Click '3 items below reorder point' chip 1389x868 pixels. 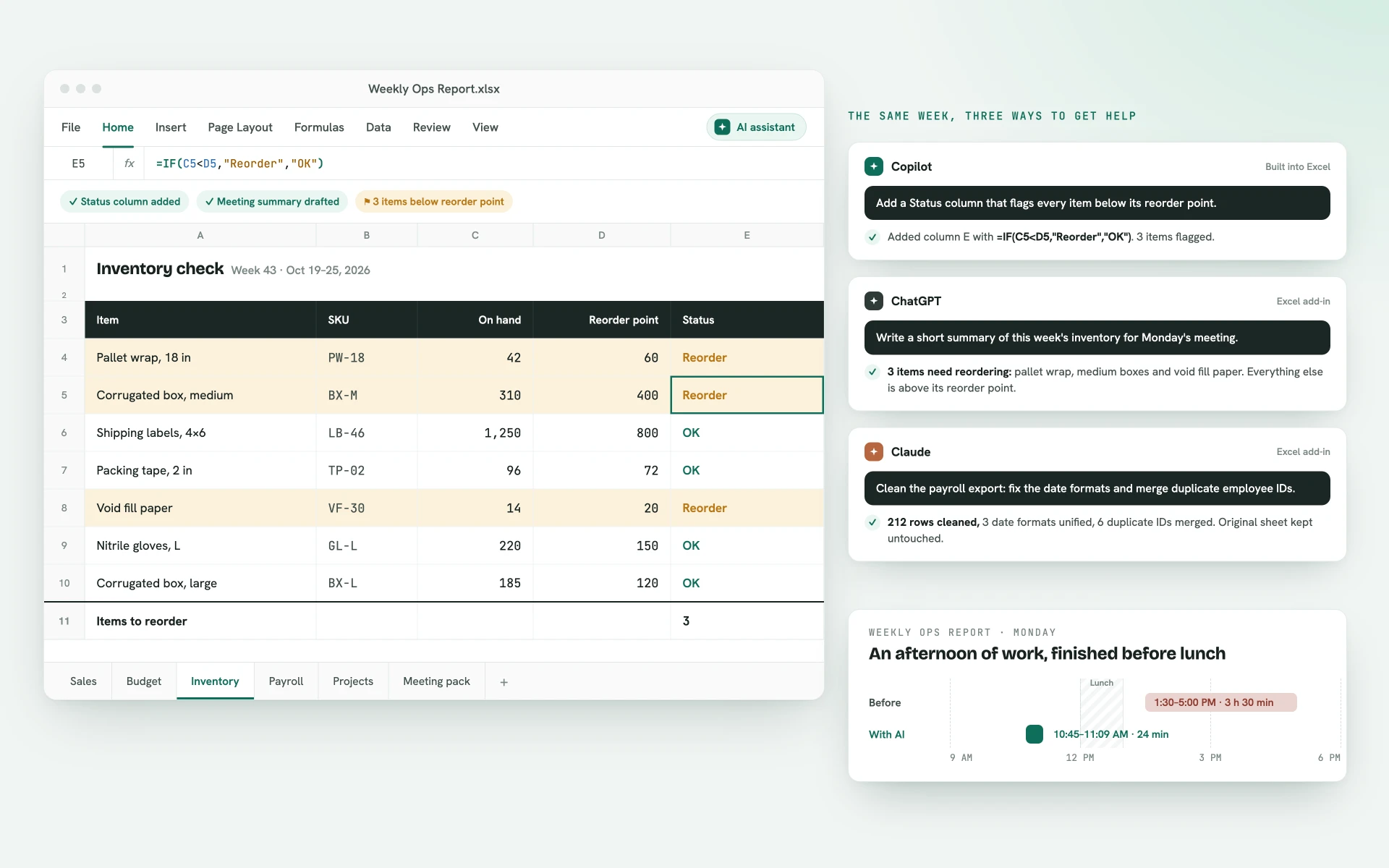pos(433,202)
